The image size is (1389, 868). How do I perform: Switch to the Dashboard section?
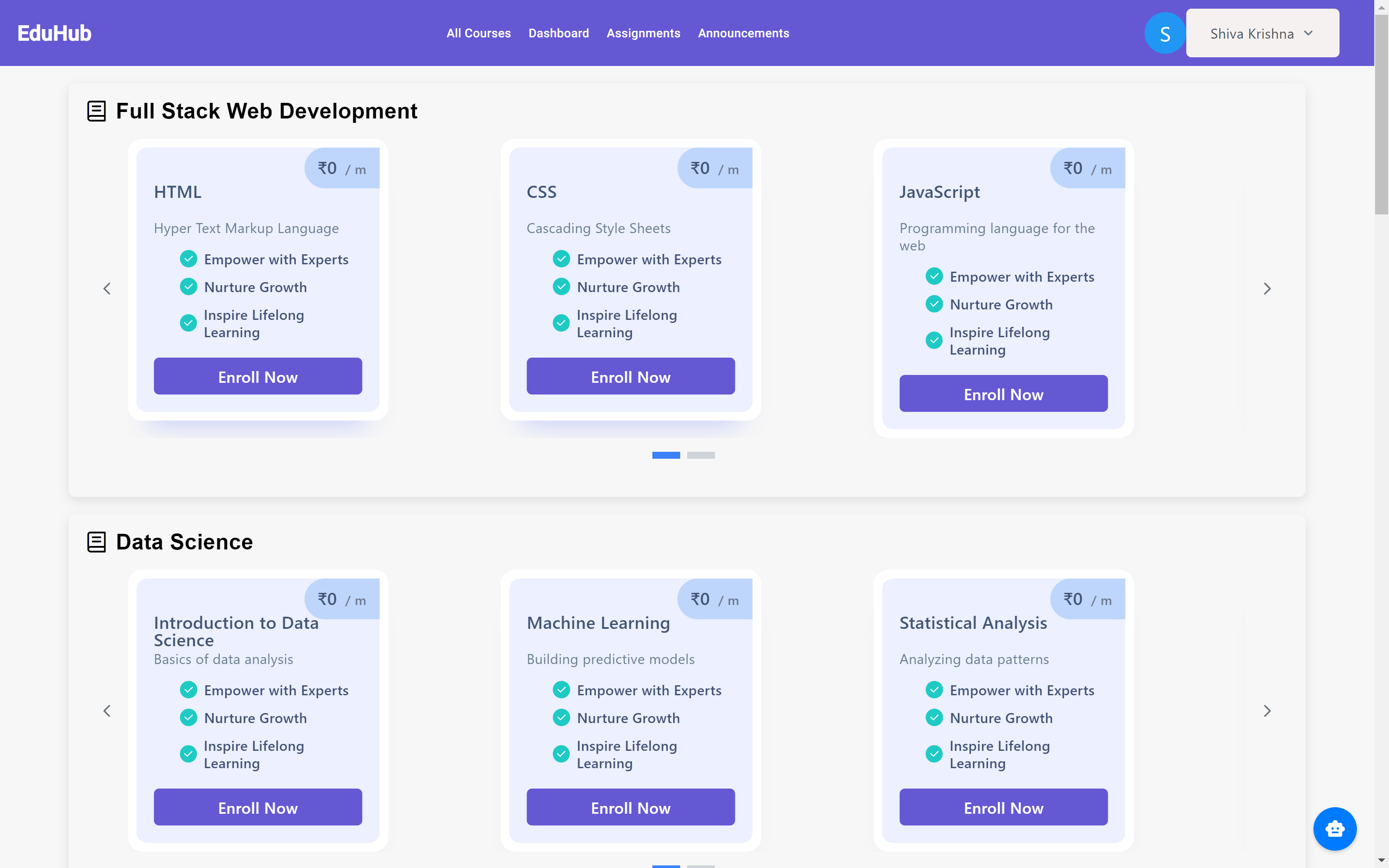(558, 33)
